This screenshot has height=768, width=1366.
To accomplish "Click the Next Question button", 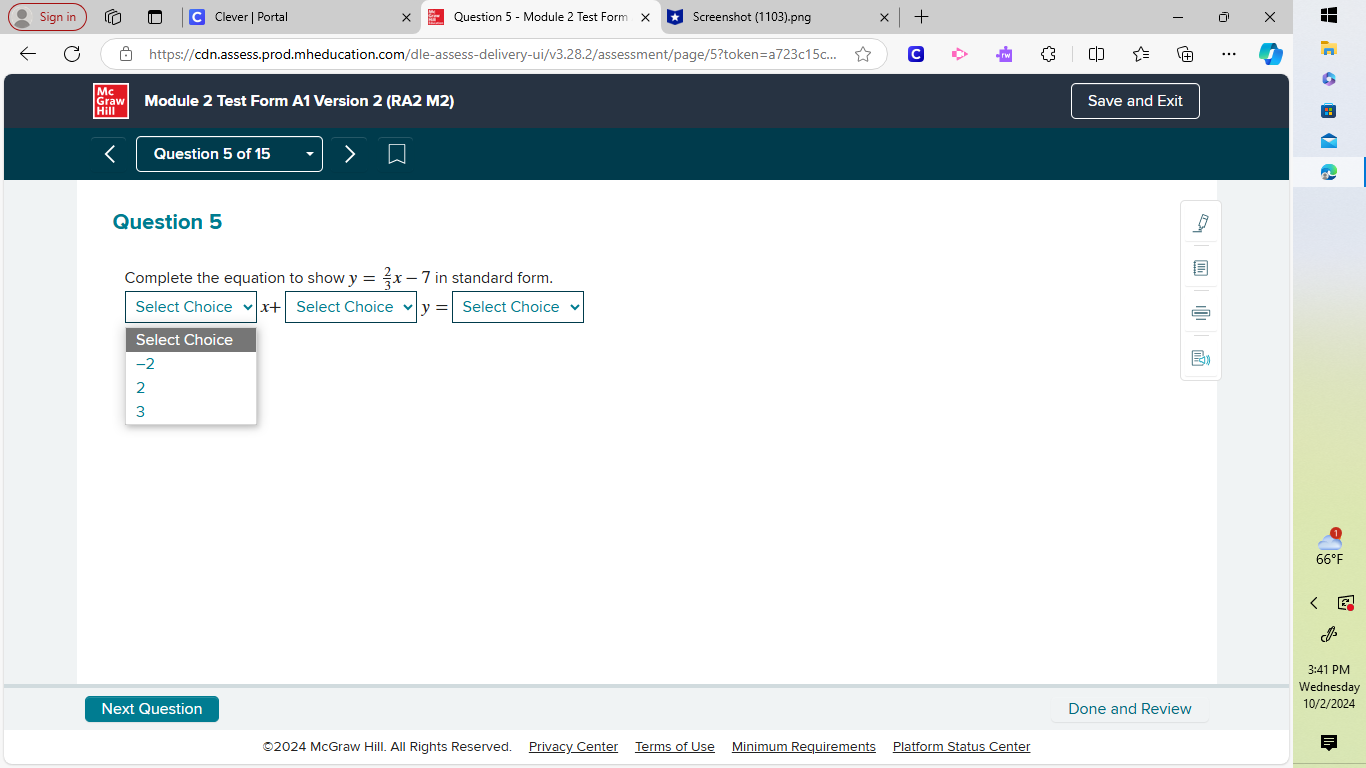I will coord(152,709).
